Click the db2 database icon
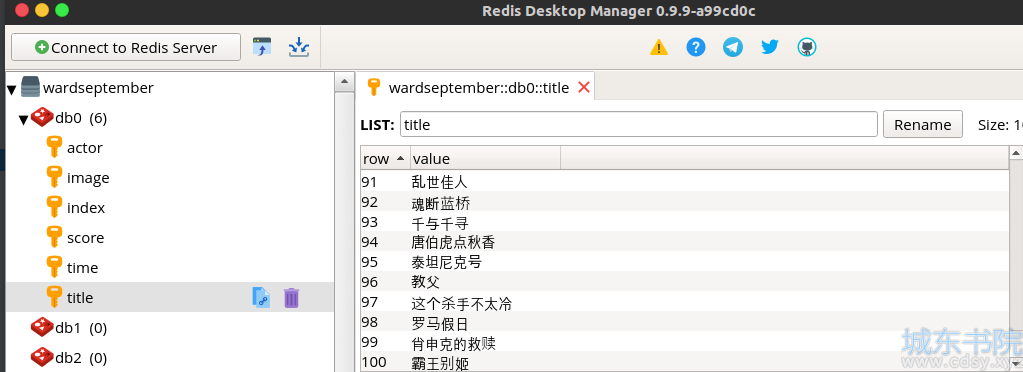Image resolution: width=1023 pixels, height=372 pixels. tap(42, 357)
